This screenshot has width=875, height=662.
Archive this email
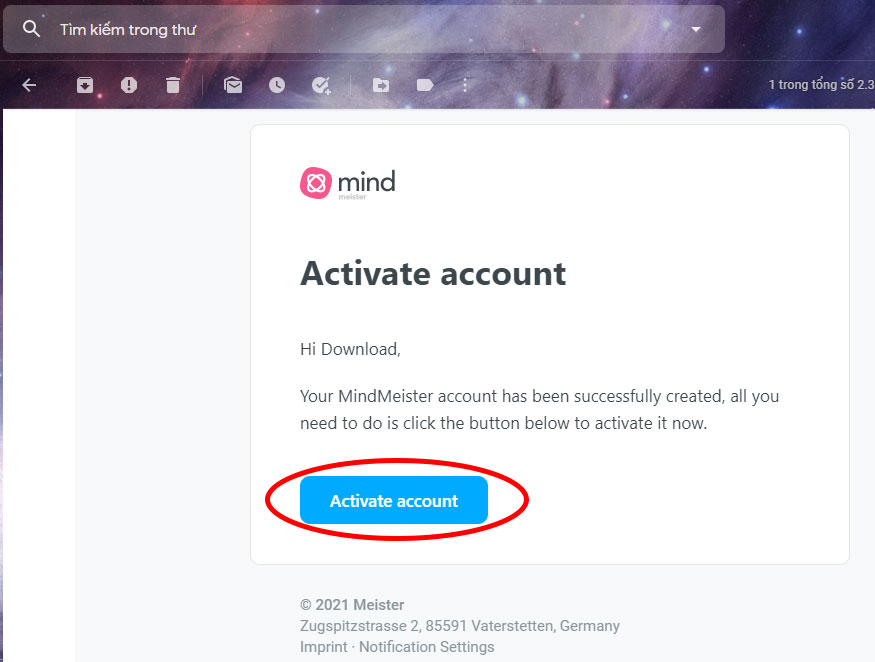pyautogui.click(x=85, y=85)
